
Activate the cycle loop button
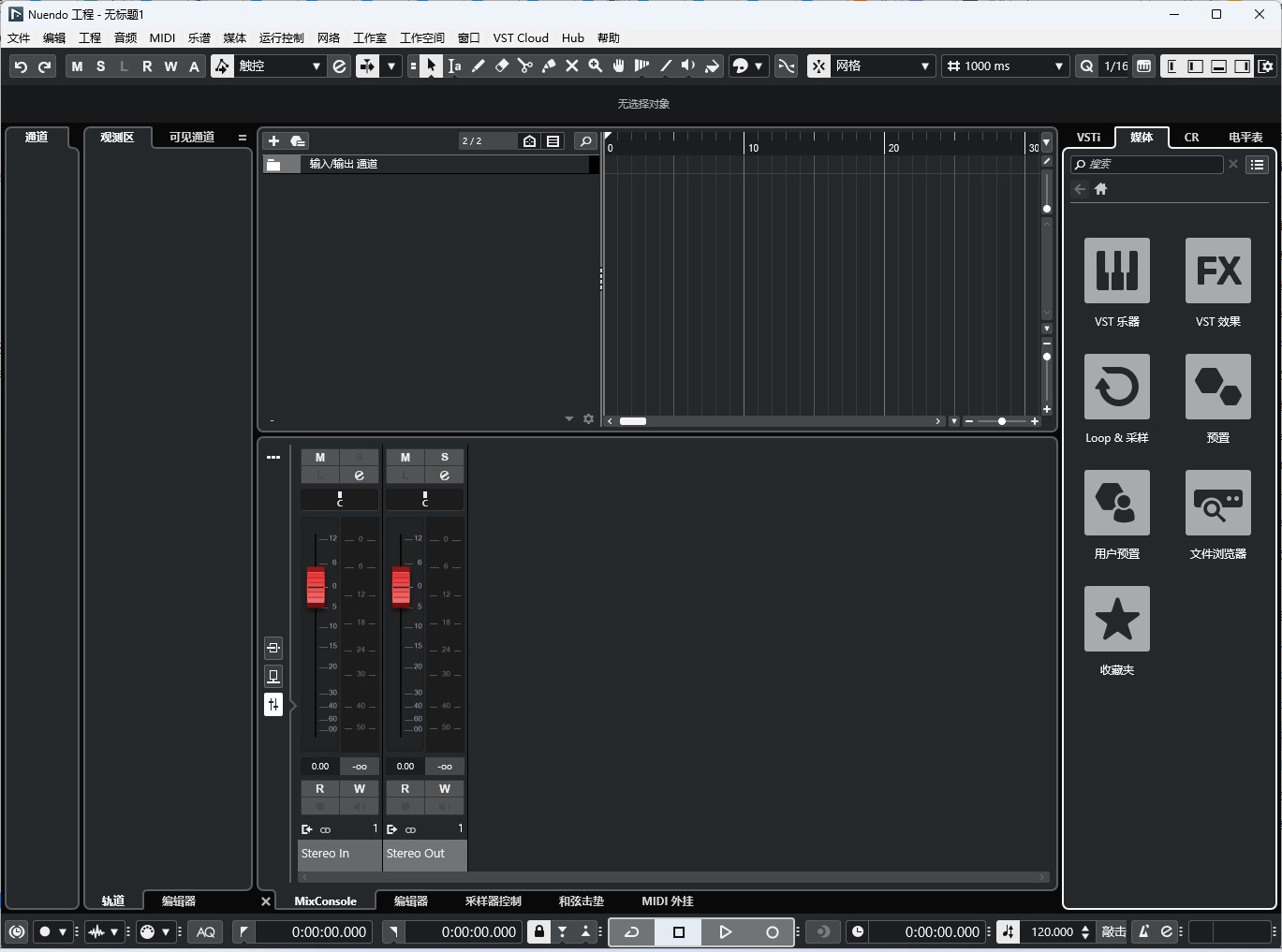coord(632,931)
